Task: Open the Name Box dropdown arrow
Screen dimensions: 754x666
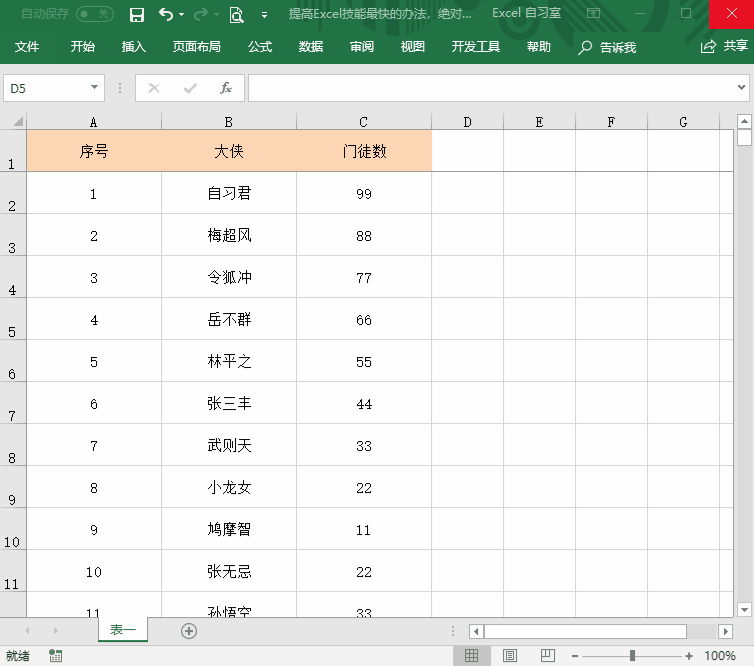Action: (x=95, y=88)
